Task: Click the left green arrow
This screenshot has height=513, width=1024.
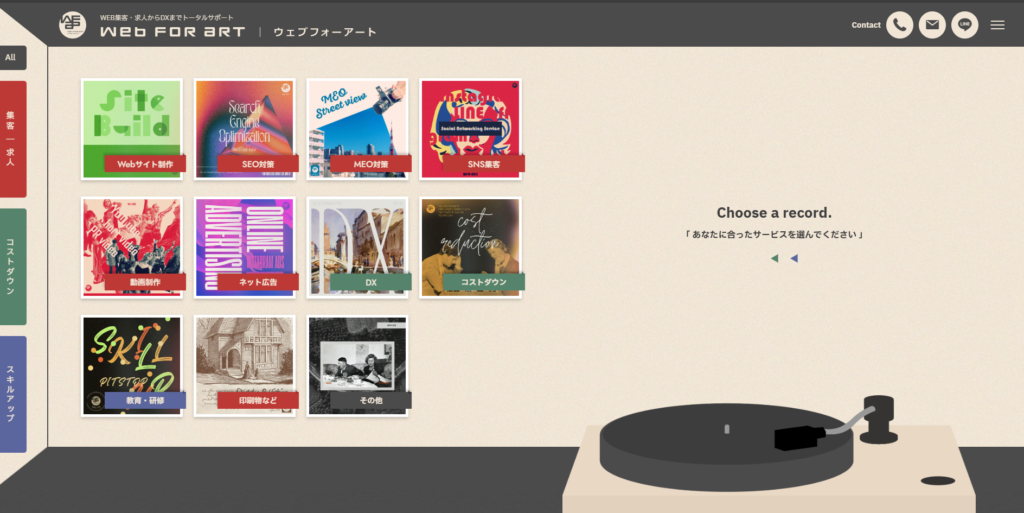Action: 774,258
